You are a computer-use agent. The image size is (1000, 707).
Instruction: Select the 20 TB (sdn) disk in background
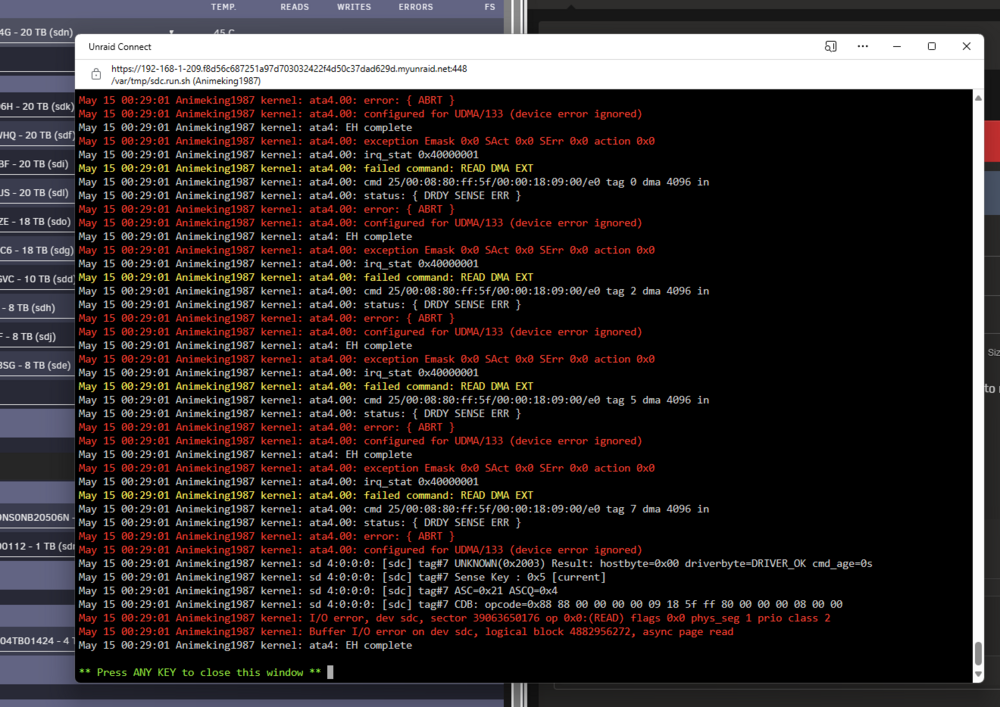click(36, 32)
